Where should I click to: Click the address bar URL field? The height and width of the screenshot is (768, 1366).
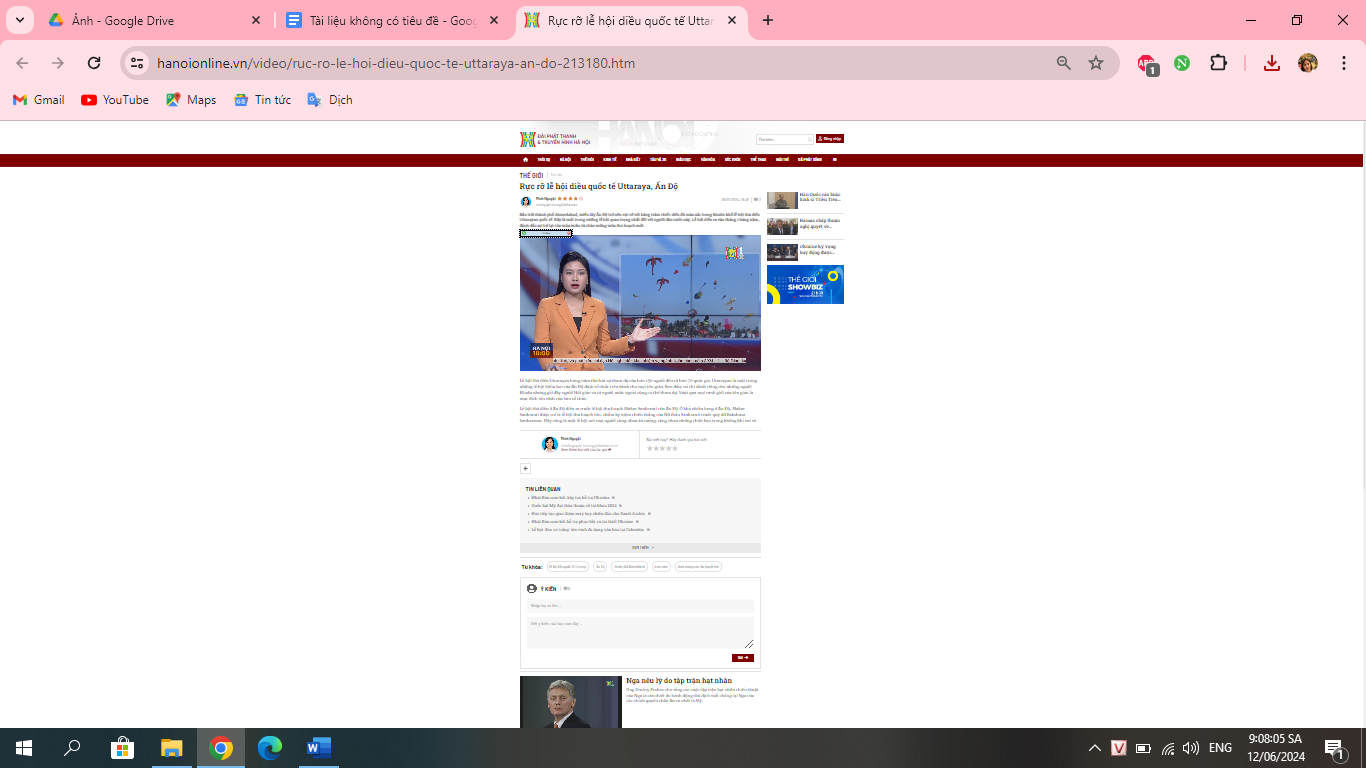(600, 63)
